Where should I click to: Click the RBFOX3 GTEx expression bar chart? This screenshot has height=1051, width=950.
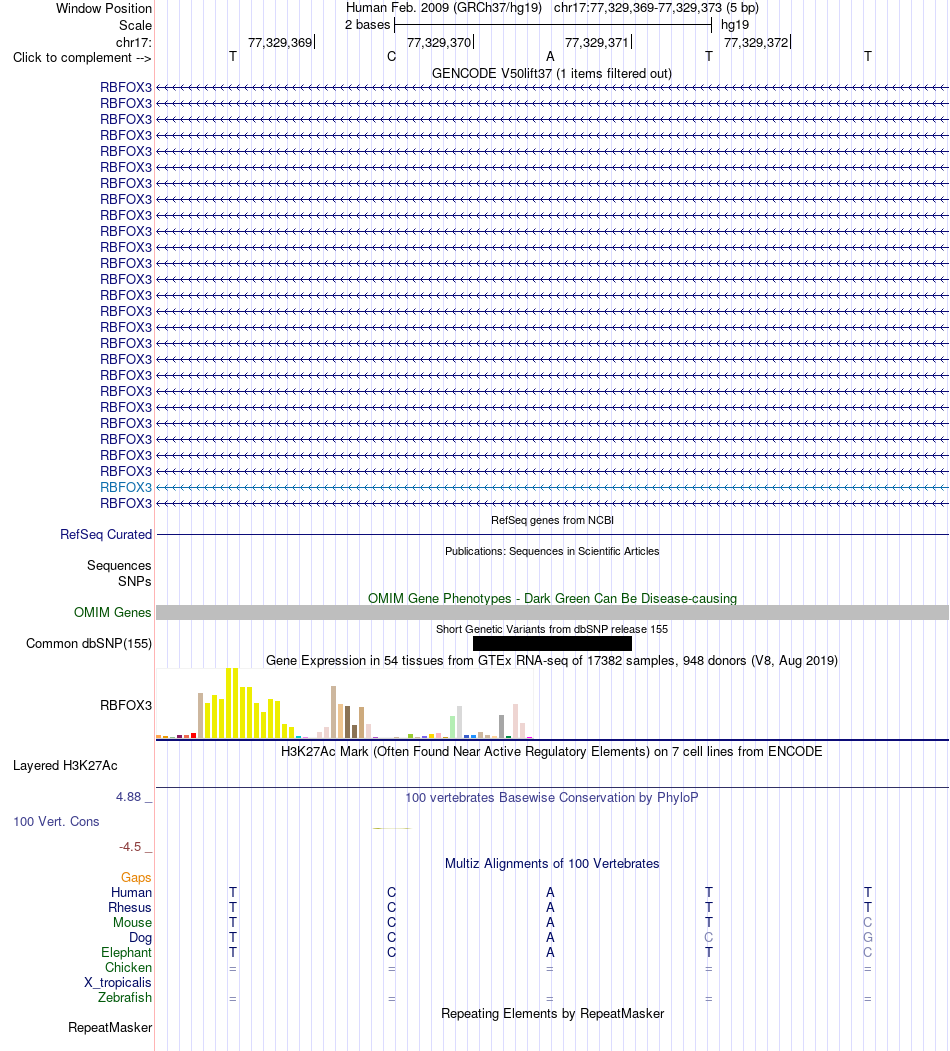(345, 703)
